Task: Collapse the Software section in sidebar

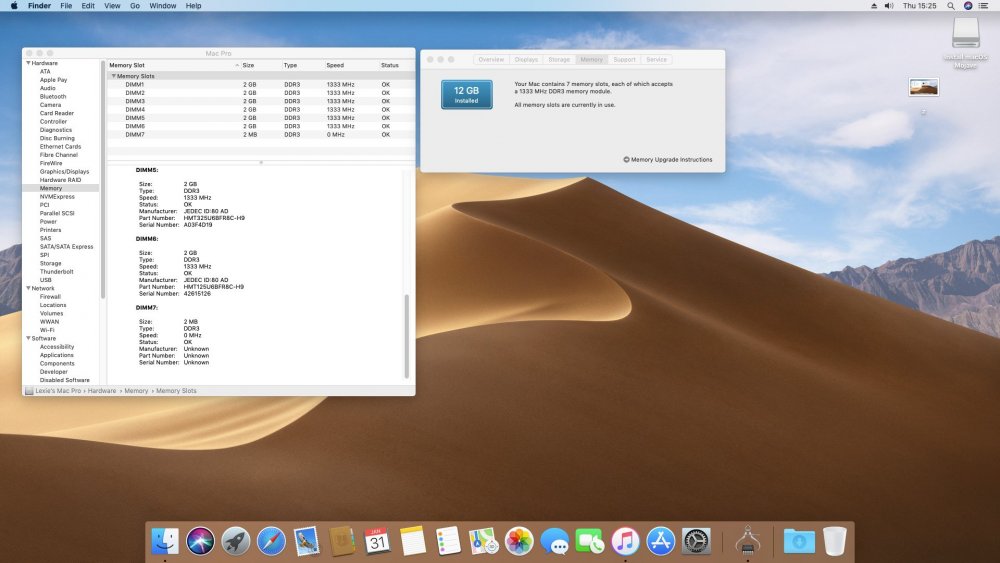Action: point(28,338)
